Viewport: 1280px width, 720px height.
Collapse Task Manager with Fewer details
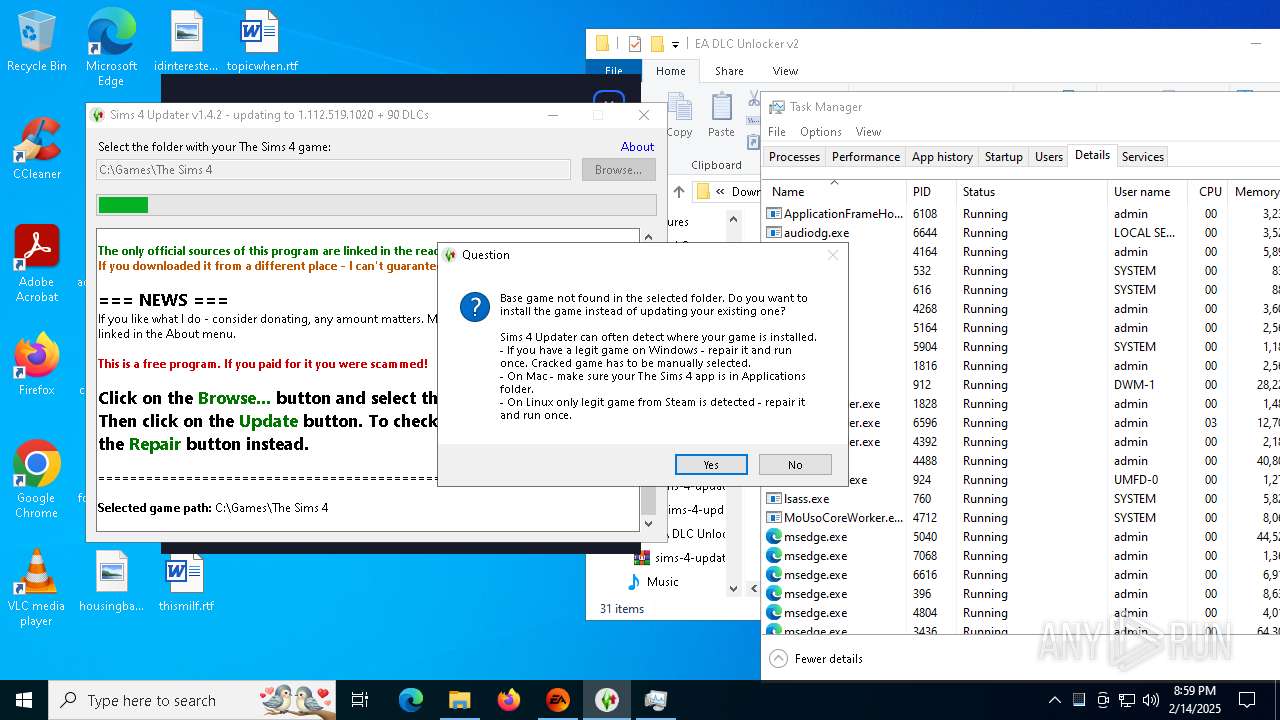pos(816,658)
